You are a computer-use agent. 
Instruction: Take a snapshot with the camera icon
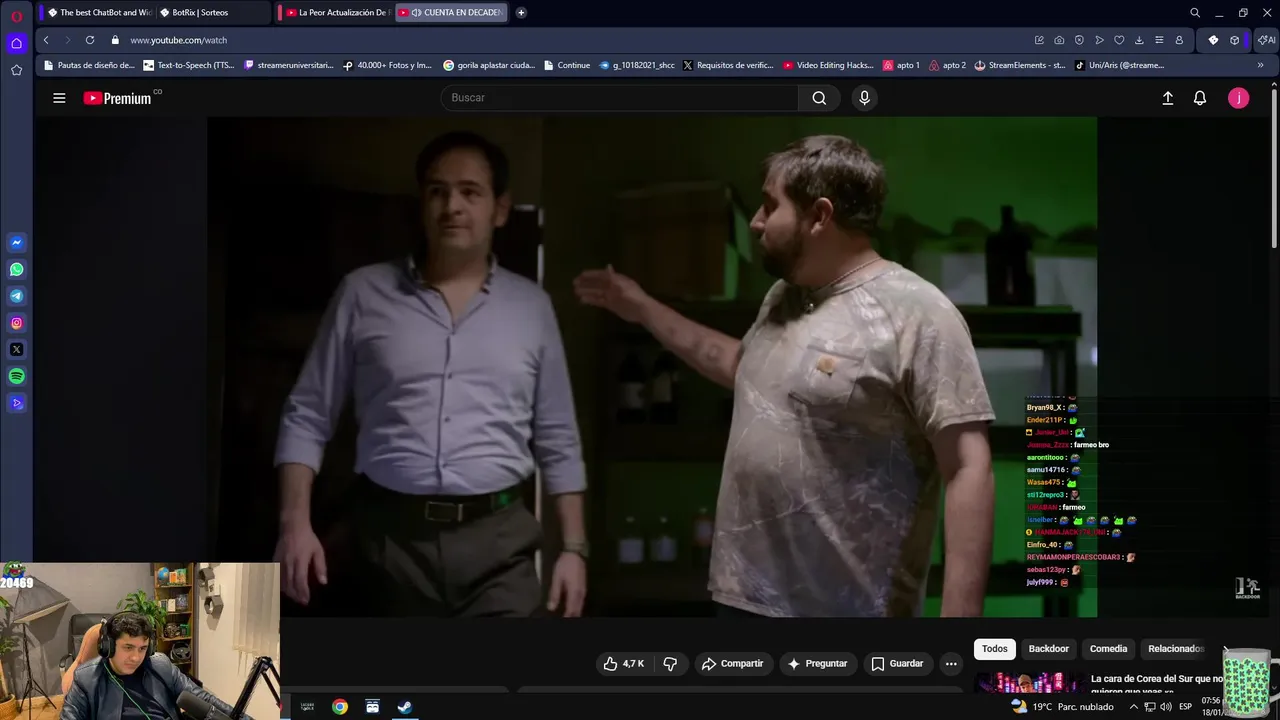coord(1059,40)
